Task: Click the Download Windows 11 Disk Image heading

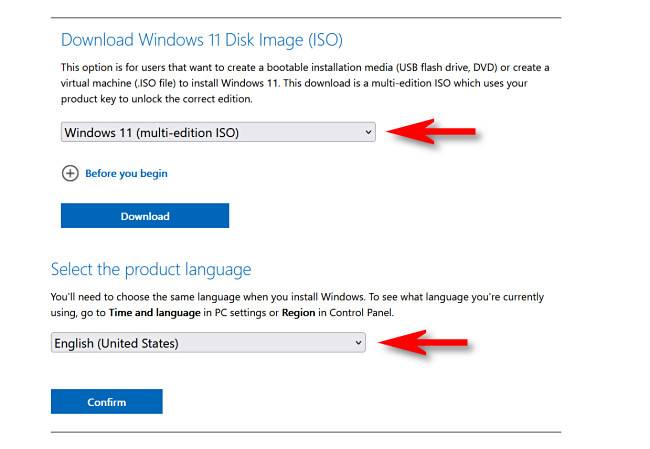Action: click(x=202, y=40)
